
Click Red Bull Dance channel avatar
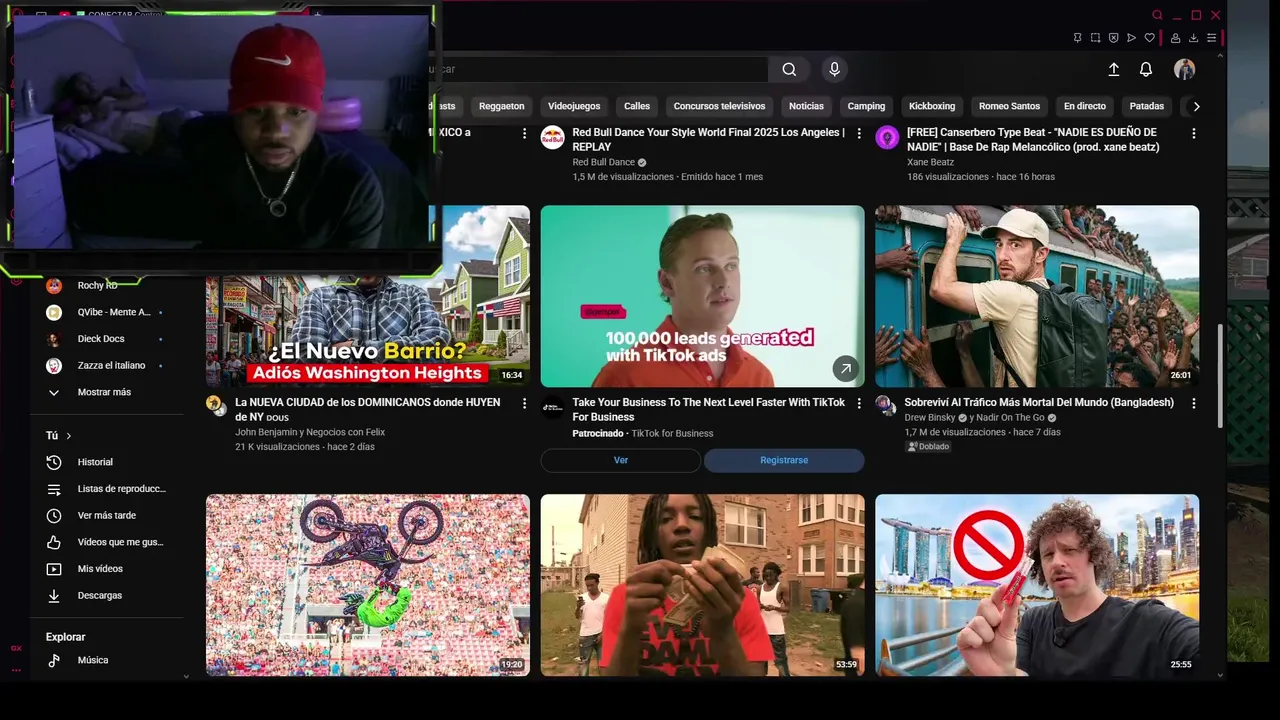point(553,138)
